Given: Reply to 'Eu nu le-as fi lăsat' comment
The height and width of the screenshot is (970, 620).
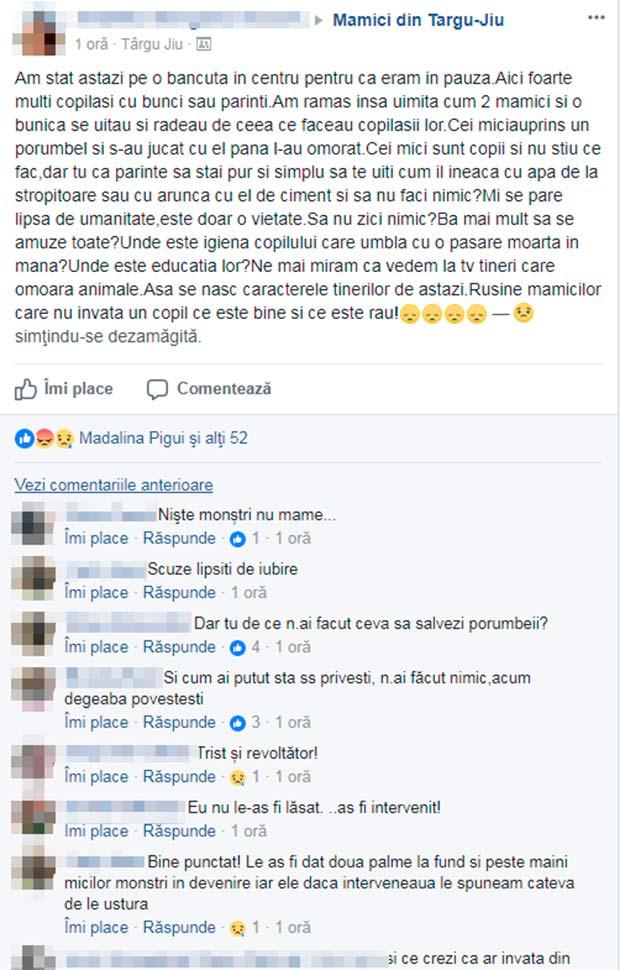Looking at the screenshot, I should pyautogui.click(x=179, y=831).
